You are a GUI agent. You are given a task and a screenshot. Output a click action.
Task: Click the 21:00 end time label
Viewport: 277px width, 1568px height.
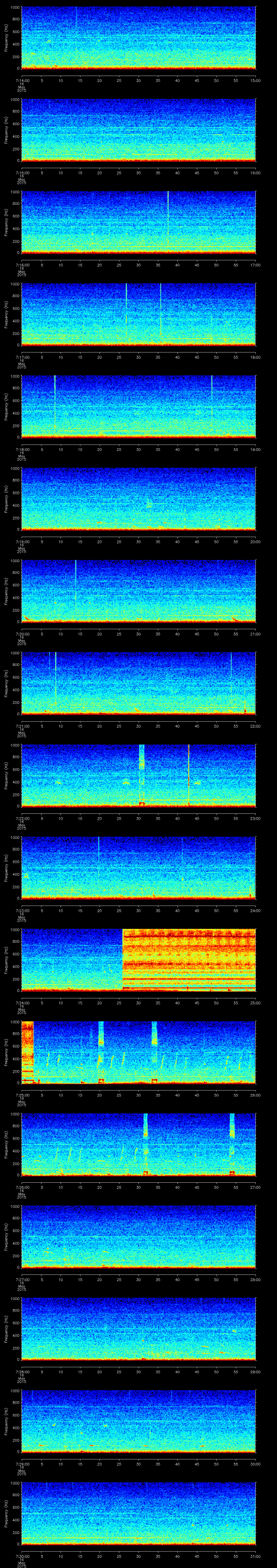coord(256,634)
